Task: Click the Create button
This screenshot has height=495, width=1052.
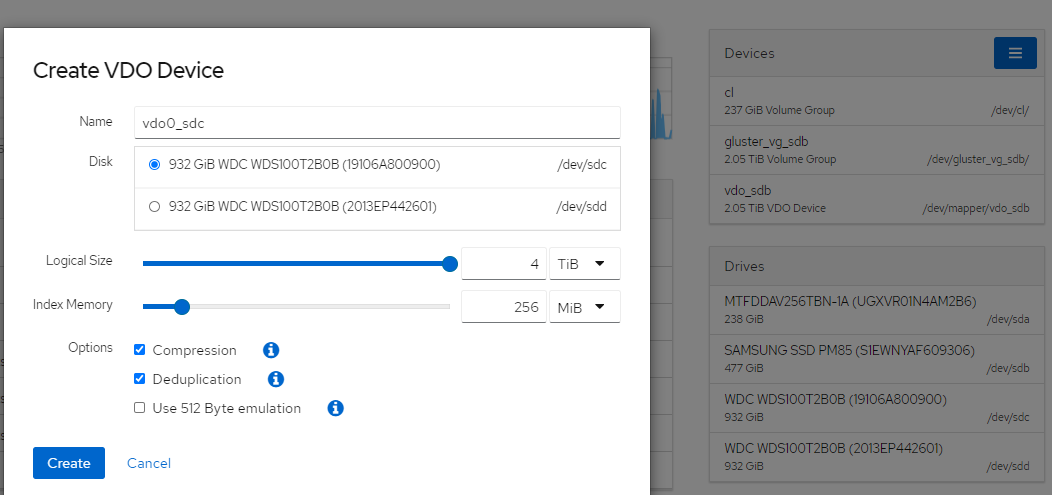Action: [x=69, y=463]
